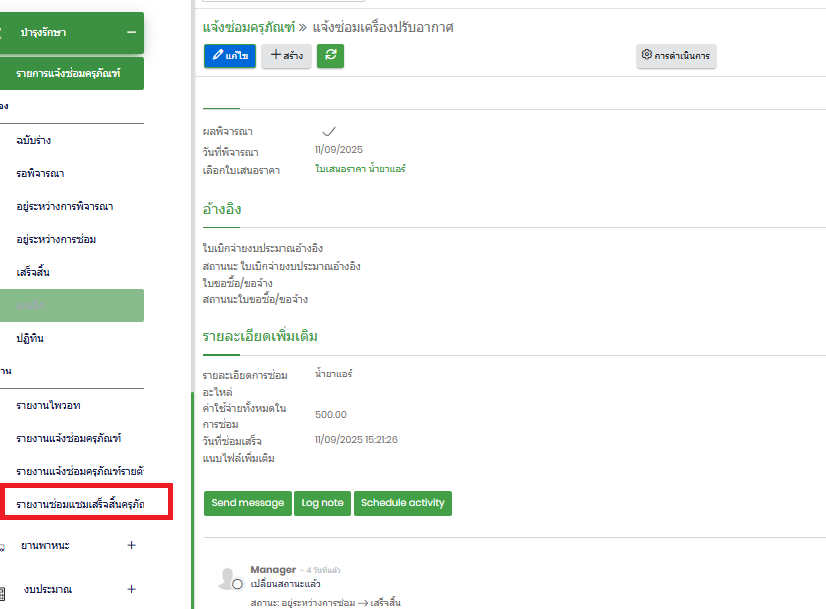Select รอพิจารณา in the sidebar
Viewport: 826px width, 609px height.
(x=40, y=174)
